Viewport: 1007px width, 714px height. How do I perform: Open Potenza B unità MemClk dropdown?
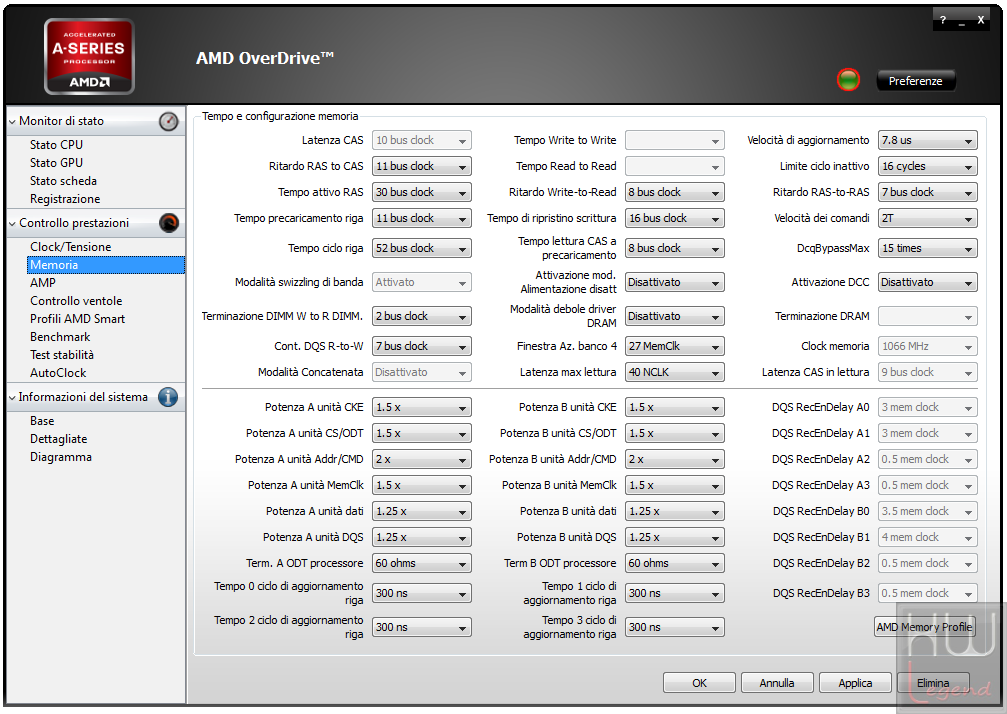(x=674, y=485)
